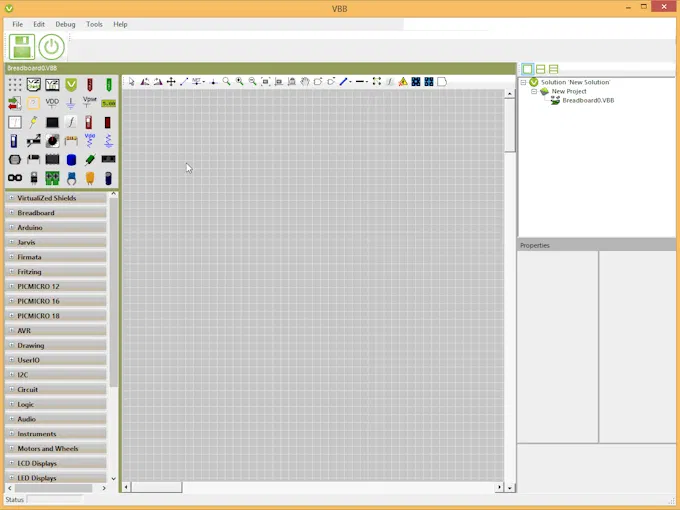The width and height of the screenshot is (680, 510).
Task: Expand the Breadboard category
Action: click(x=12, y=212)
